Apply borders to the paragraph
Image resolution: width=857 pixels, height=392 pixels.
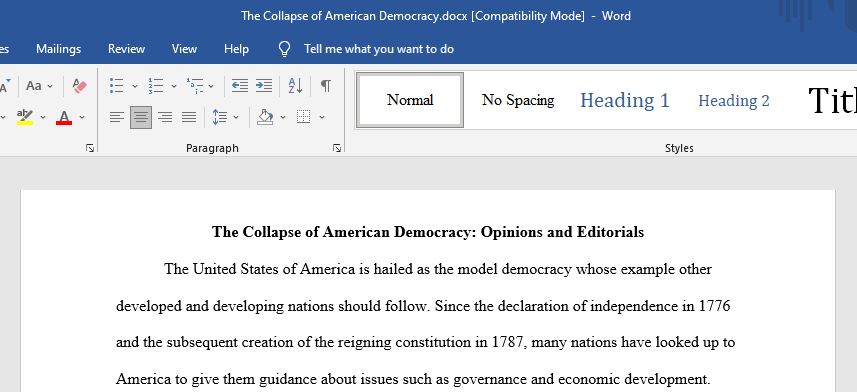point(303,117)
